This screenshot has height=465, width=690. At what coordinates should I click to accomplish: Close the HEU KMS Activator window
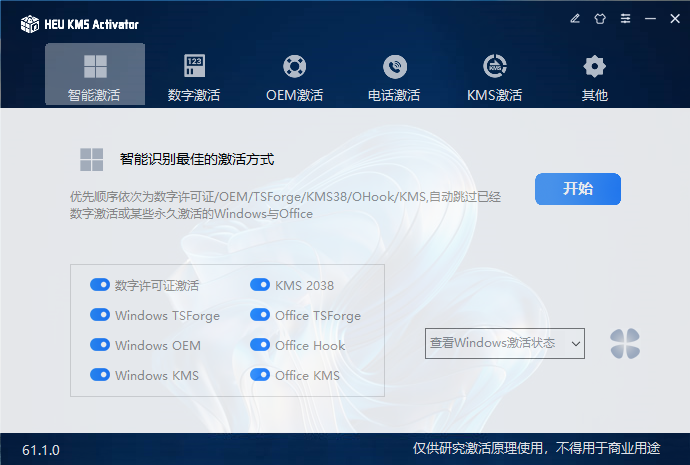tap(675, 18)
